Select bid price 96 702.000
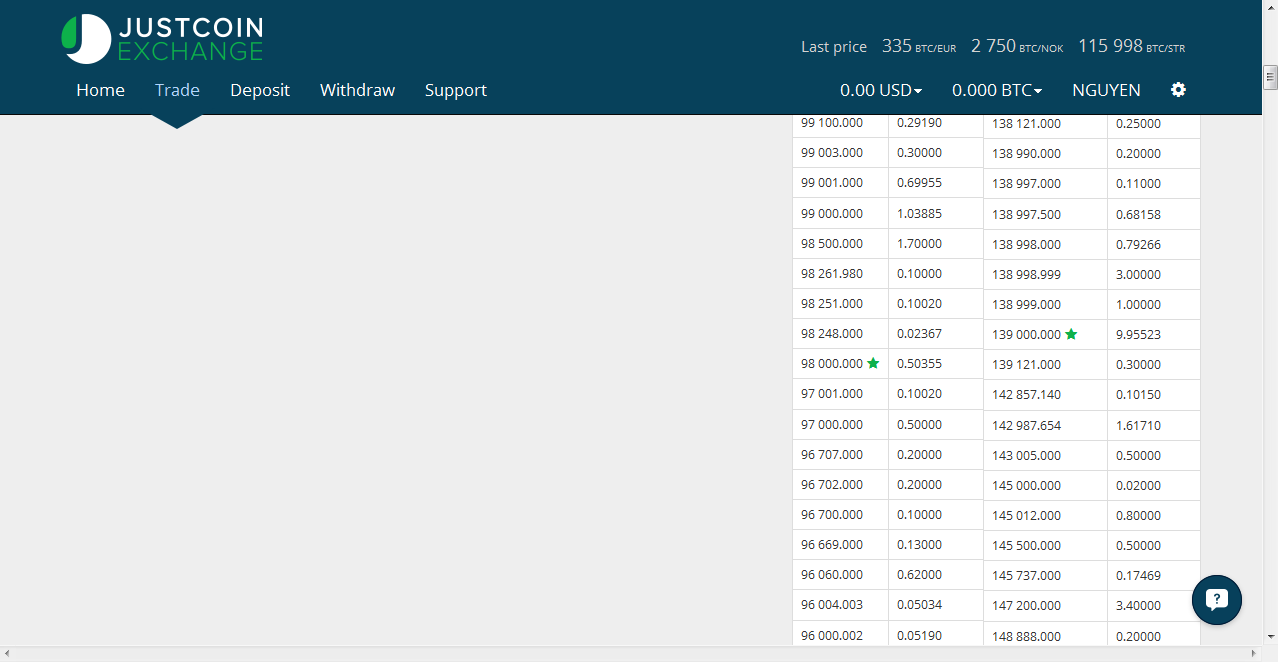The image size is (1278, 662). tap(832, 484)
